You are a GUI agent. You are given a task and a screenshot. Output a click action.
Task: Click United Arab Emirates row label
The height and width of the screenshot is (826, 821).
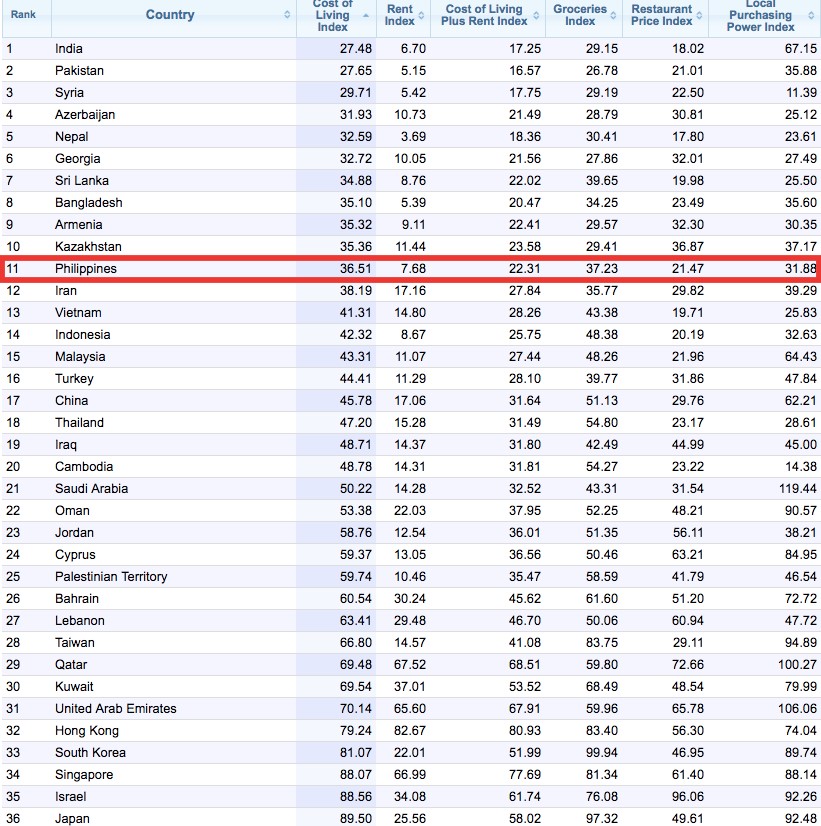[116, 709]
